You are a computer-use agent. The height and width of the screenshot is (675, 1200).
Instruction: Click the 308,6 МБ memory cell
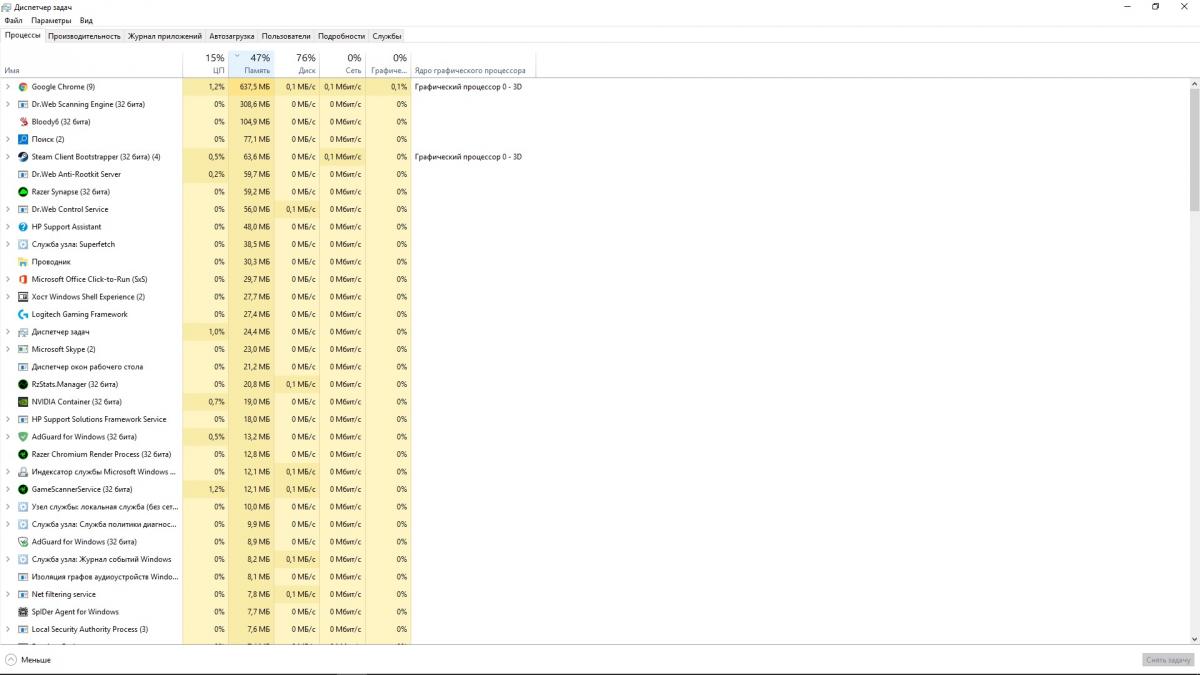251,104
